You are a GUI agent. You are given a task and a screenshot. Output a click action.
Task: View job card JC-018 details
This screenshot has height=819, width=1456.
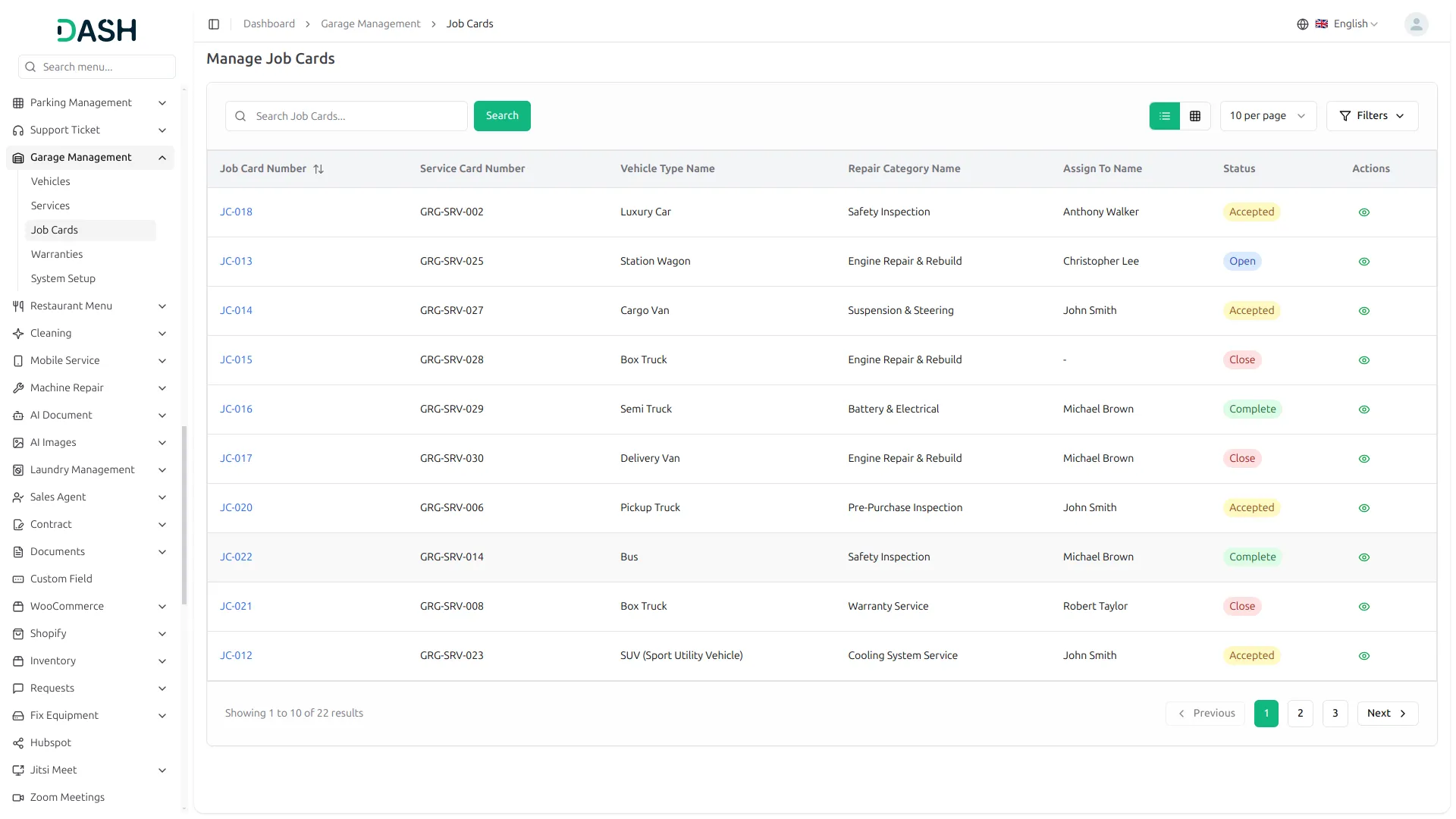(1363, 212)
